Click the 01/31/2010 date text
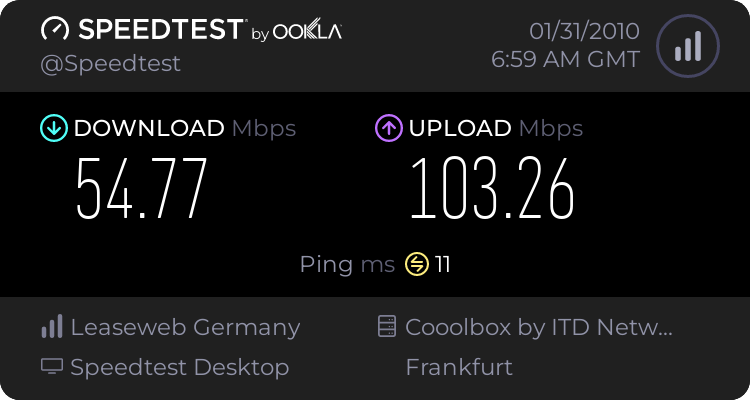 click(584, 32)
